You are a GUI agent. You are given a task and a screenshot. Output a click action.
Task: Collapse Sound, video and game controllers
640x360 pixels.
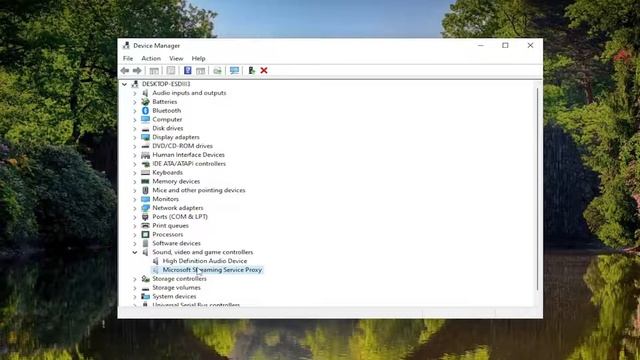coord(135,252)
